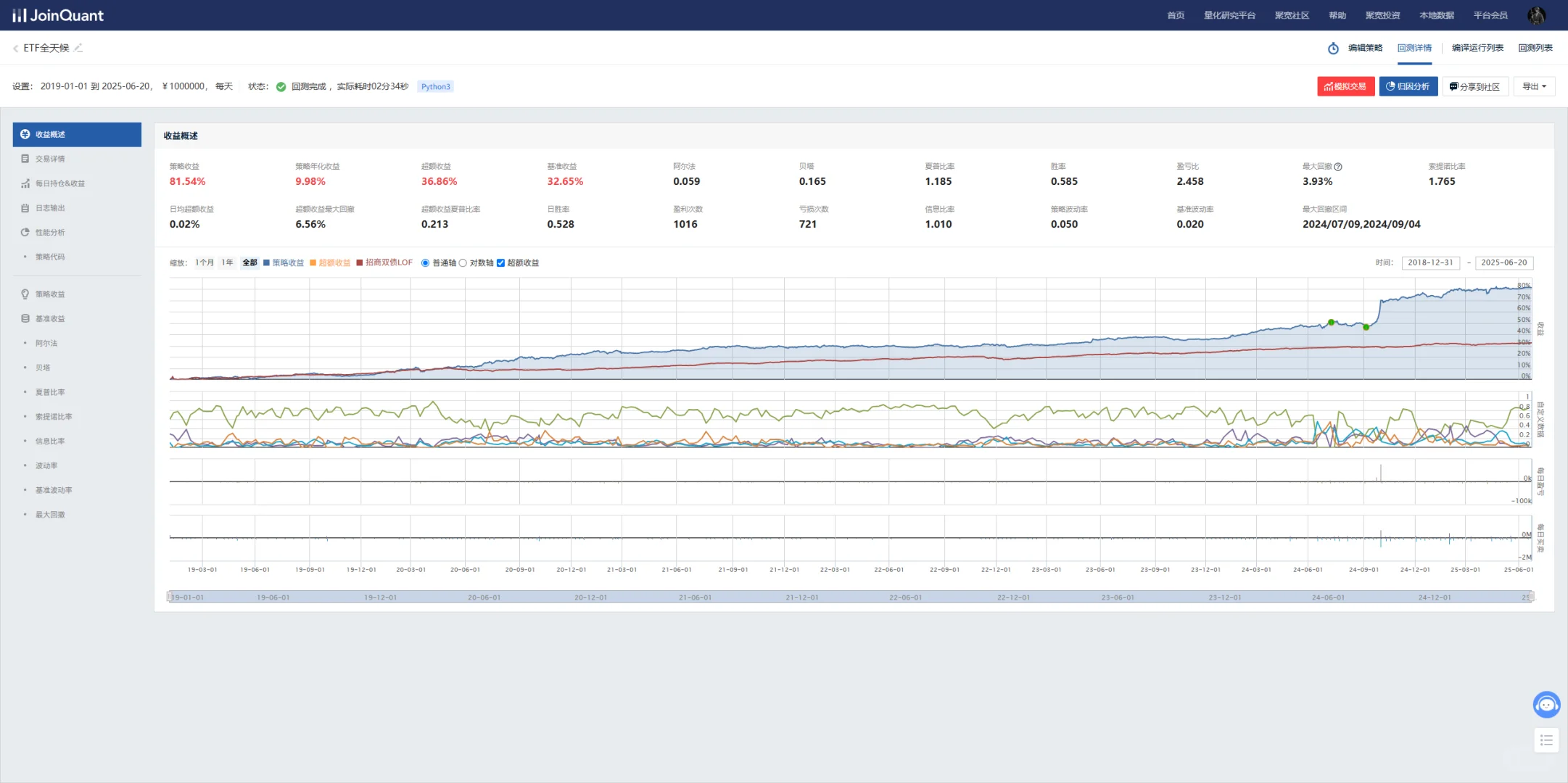Switch to 回测列表 tab
This screenshot has width=1568, height=783.
[1535, 48]
